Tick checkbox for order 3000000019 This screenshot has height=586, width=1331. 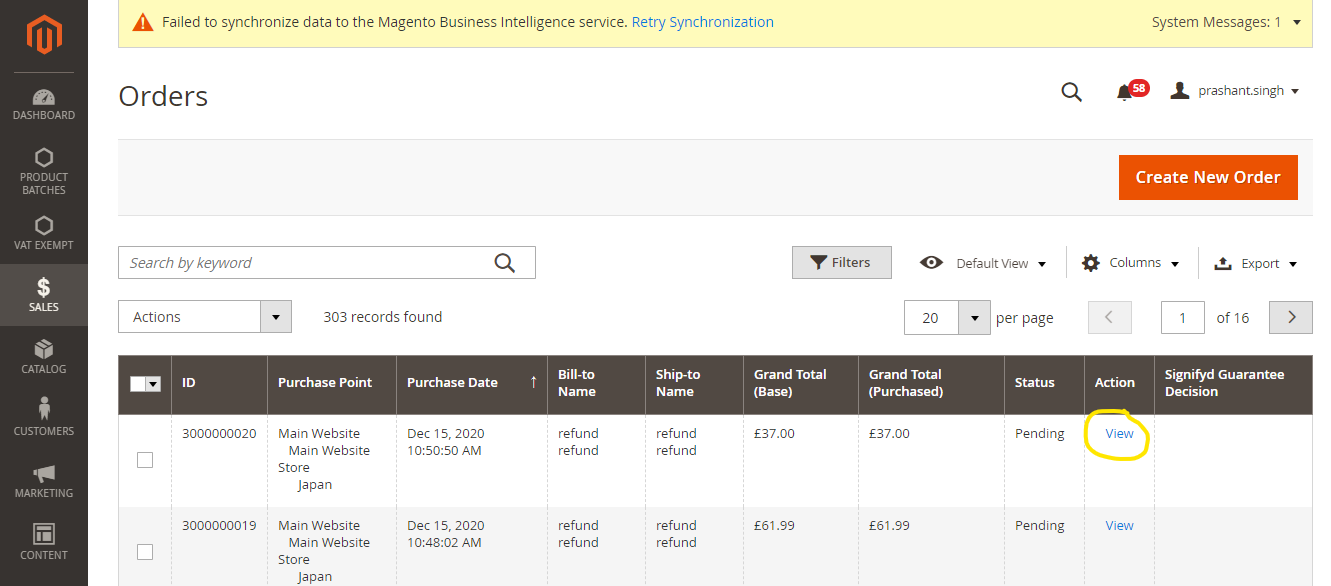click(145, 552)
